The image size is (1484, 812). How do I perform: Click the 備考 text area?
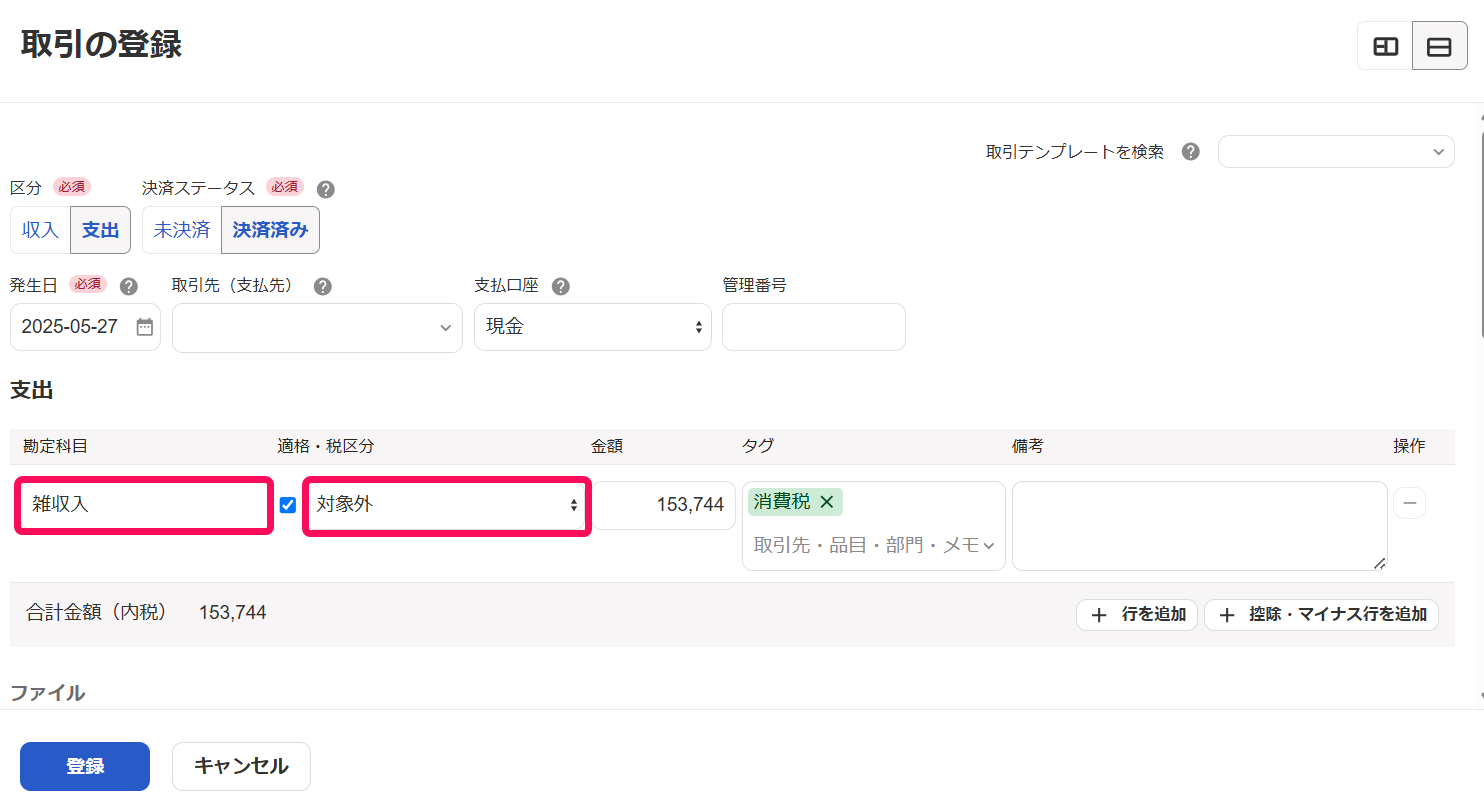point(1200,526)
